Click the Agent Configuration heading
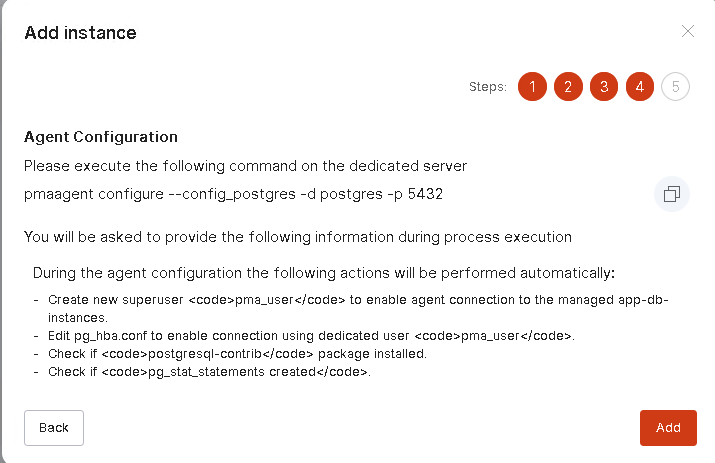Viewport: 715px width, 463px height. tap(101, 137)
